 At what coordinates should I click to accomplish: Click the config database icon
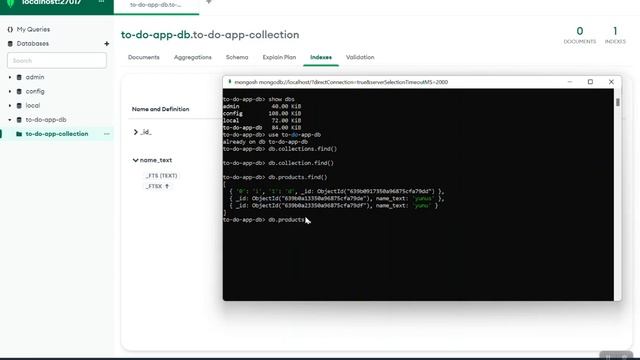[19, 91]
